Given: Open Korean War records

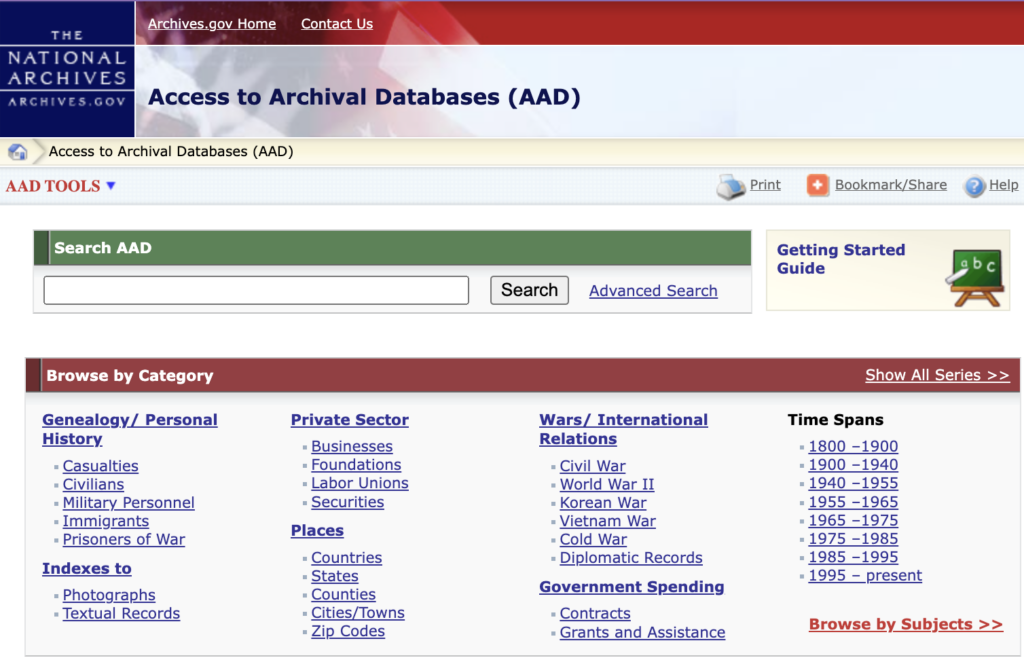Looking at the screenshot, I should (603, 503).
